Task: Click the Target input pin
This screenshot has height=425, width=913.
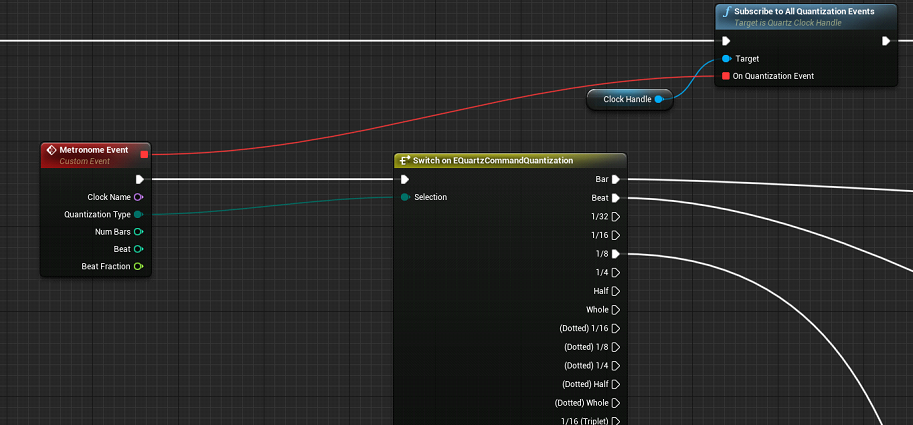Action: coord(726,59)
